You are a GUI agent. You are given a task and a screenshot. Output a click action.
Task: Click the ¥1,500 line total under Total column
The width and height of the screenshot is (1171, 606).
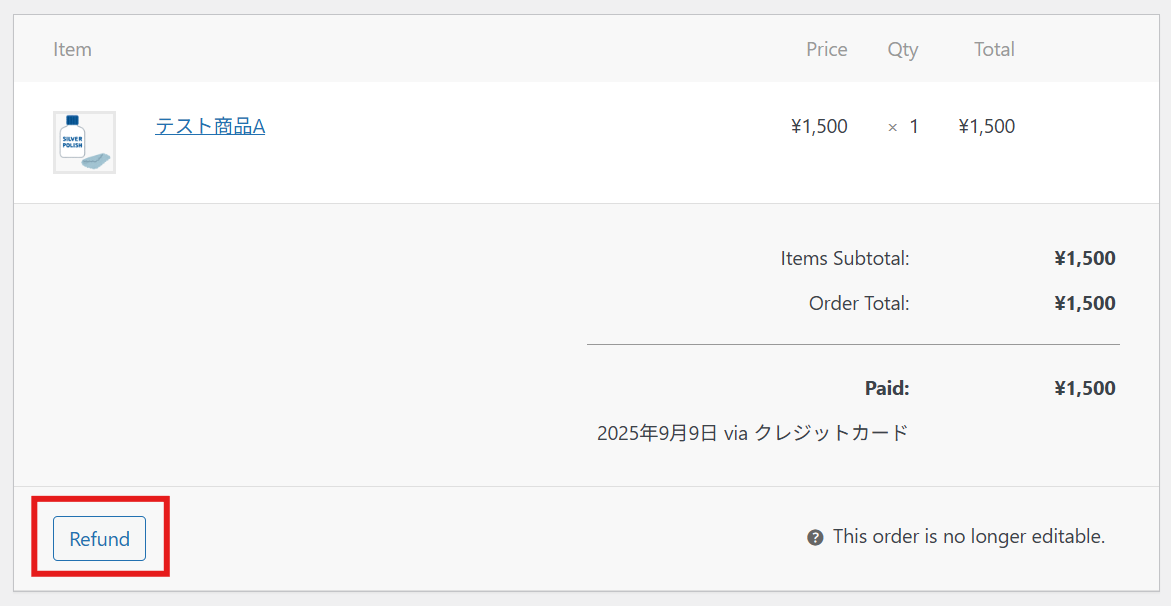point(986,127)
